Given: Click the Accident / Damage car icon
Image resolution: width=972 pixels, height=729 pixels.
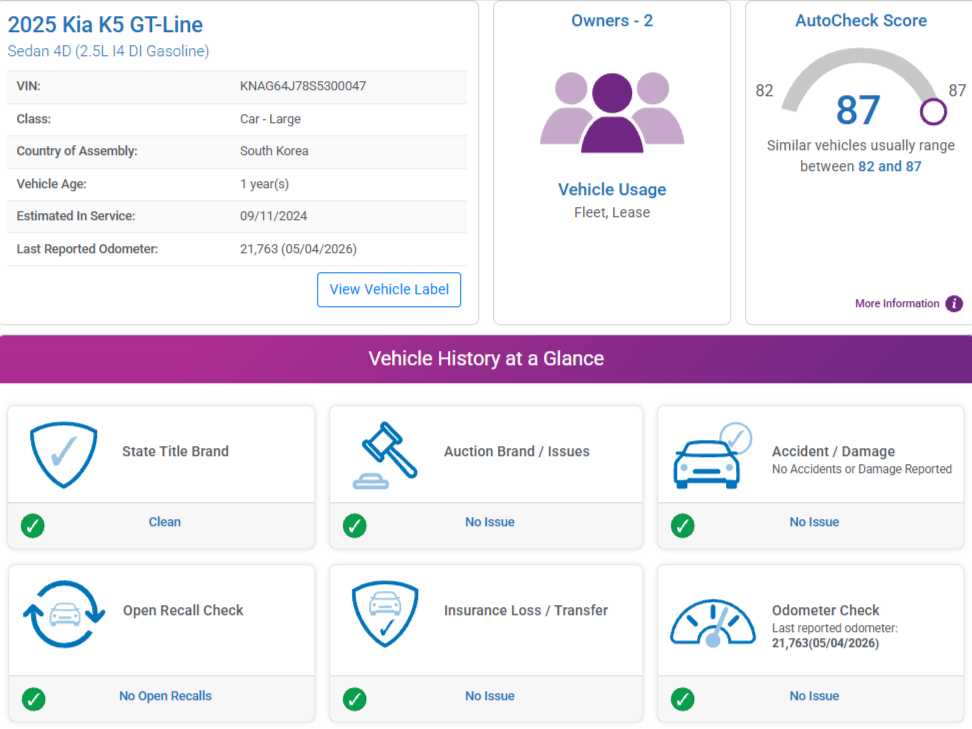Looking at the screenshot, I should click(x=712, y=457).
